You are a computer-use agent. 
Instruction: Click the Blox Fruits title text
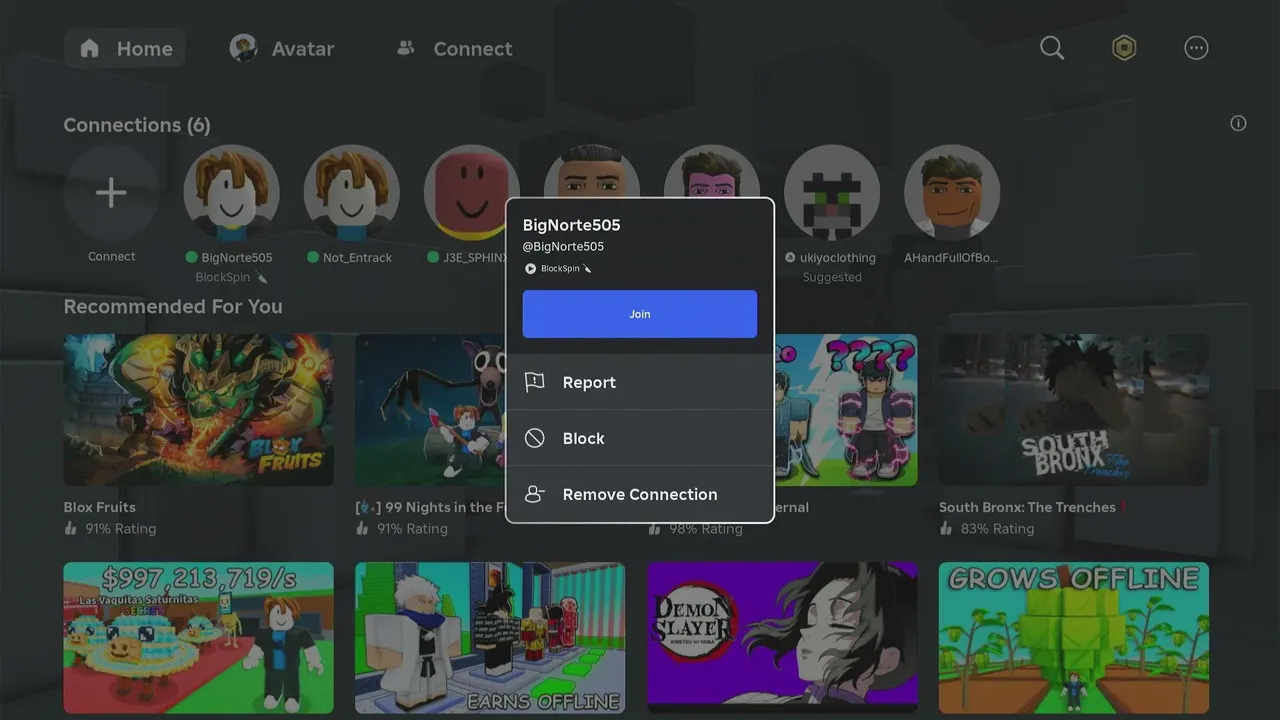[x=100, y=507]
